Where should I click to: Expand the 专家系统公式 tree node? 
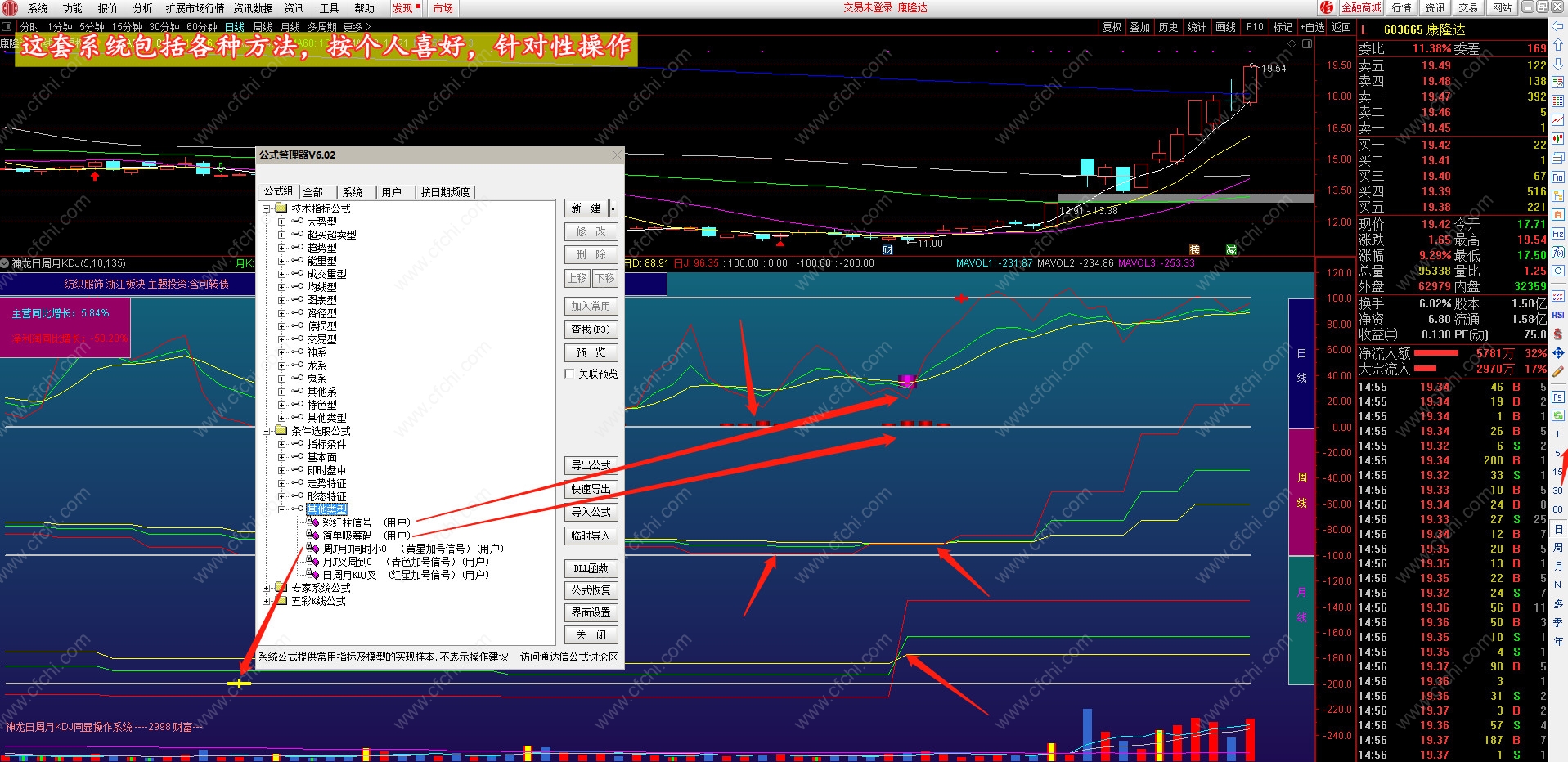click(266, 588)
